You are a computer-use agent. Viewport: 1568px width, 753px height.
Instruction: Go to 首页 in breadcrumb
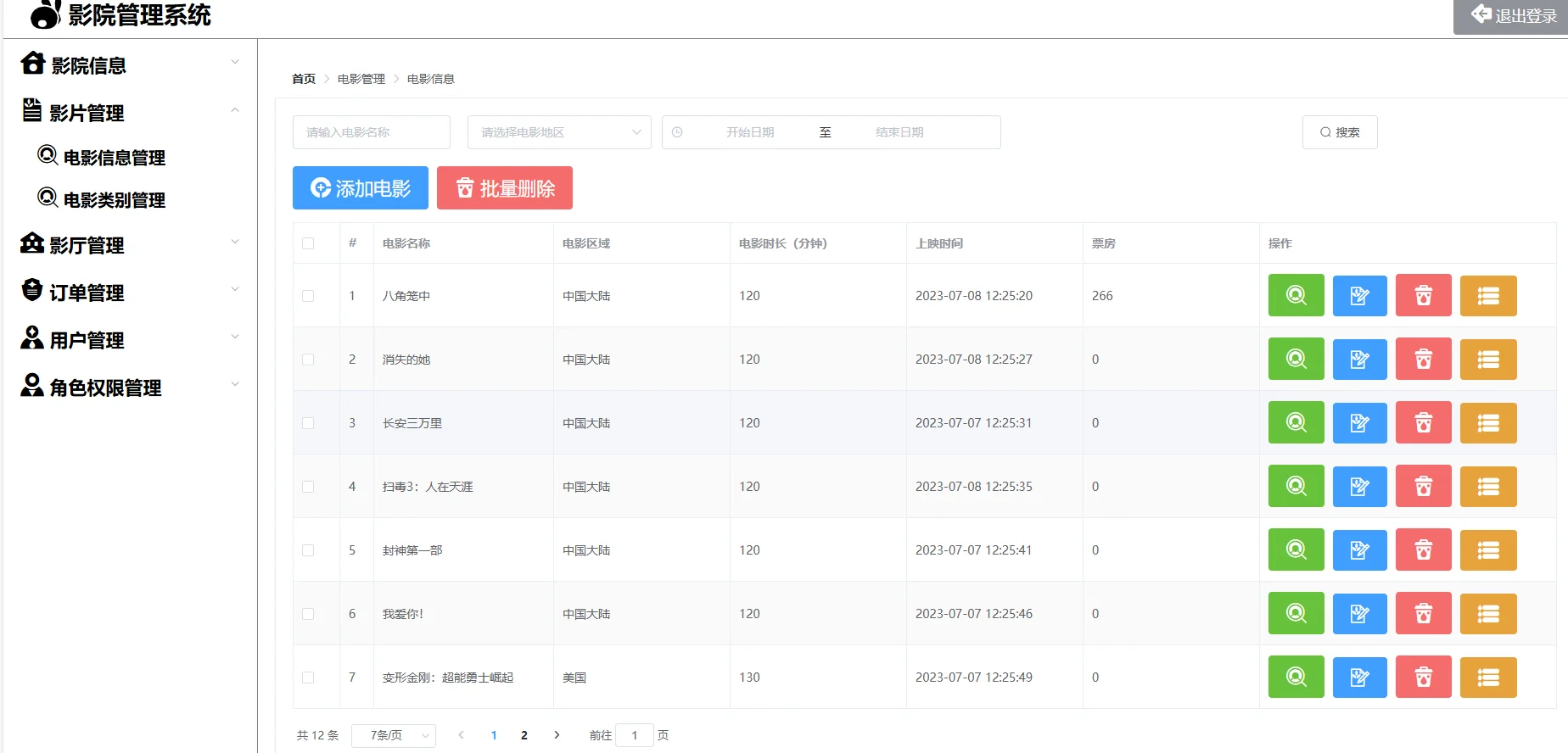(x=304, y=79)
